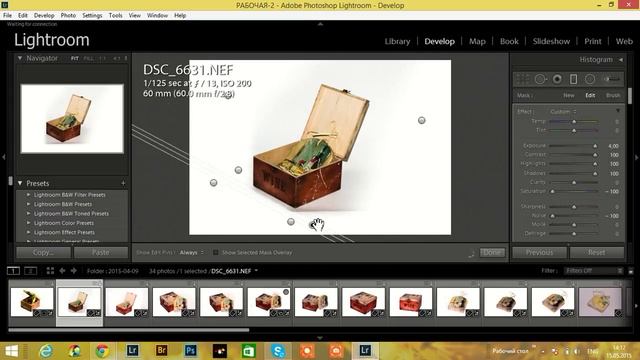Expand Lightroom Color Presets folder
This screenshot has width=640, height=360.
[x=28, y=223]
